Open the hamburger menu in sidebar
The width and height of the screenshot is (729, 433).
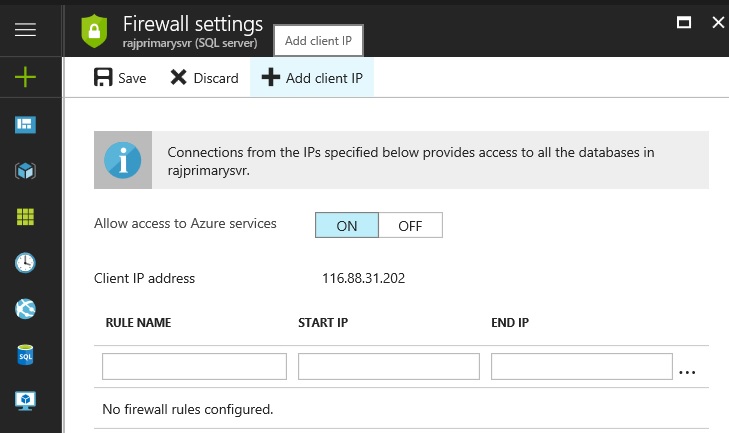coord(26,29)
